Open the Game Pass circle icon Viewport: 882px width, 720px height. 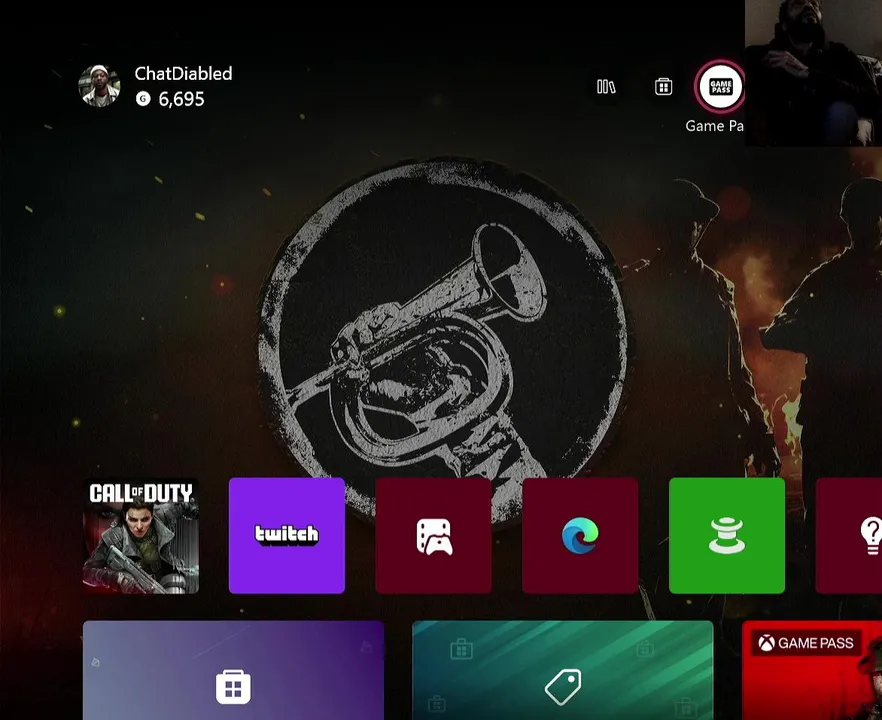coord(721,87)
